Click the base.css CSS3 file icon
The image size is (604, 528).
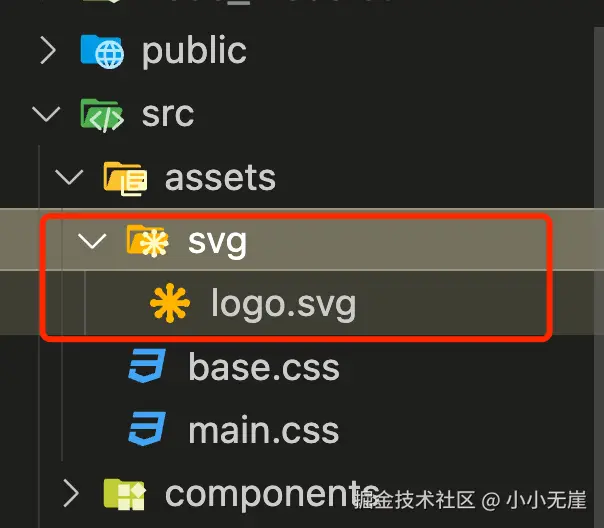coord(147,367)
